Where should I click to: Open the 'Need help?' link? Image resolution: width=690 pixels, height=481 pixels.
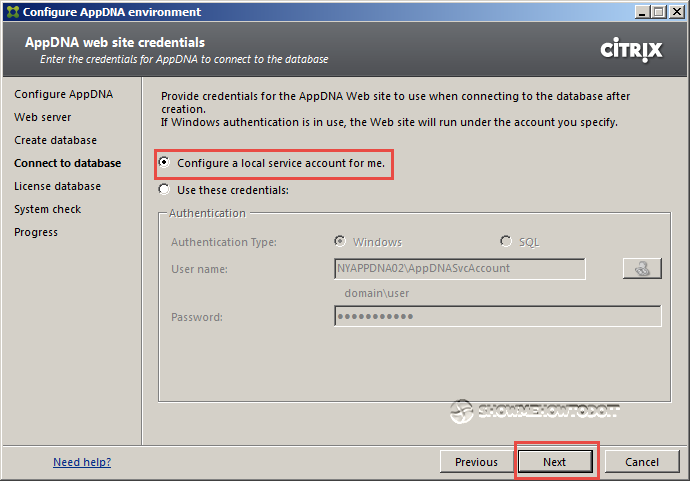(82, 462)
